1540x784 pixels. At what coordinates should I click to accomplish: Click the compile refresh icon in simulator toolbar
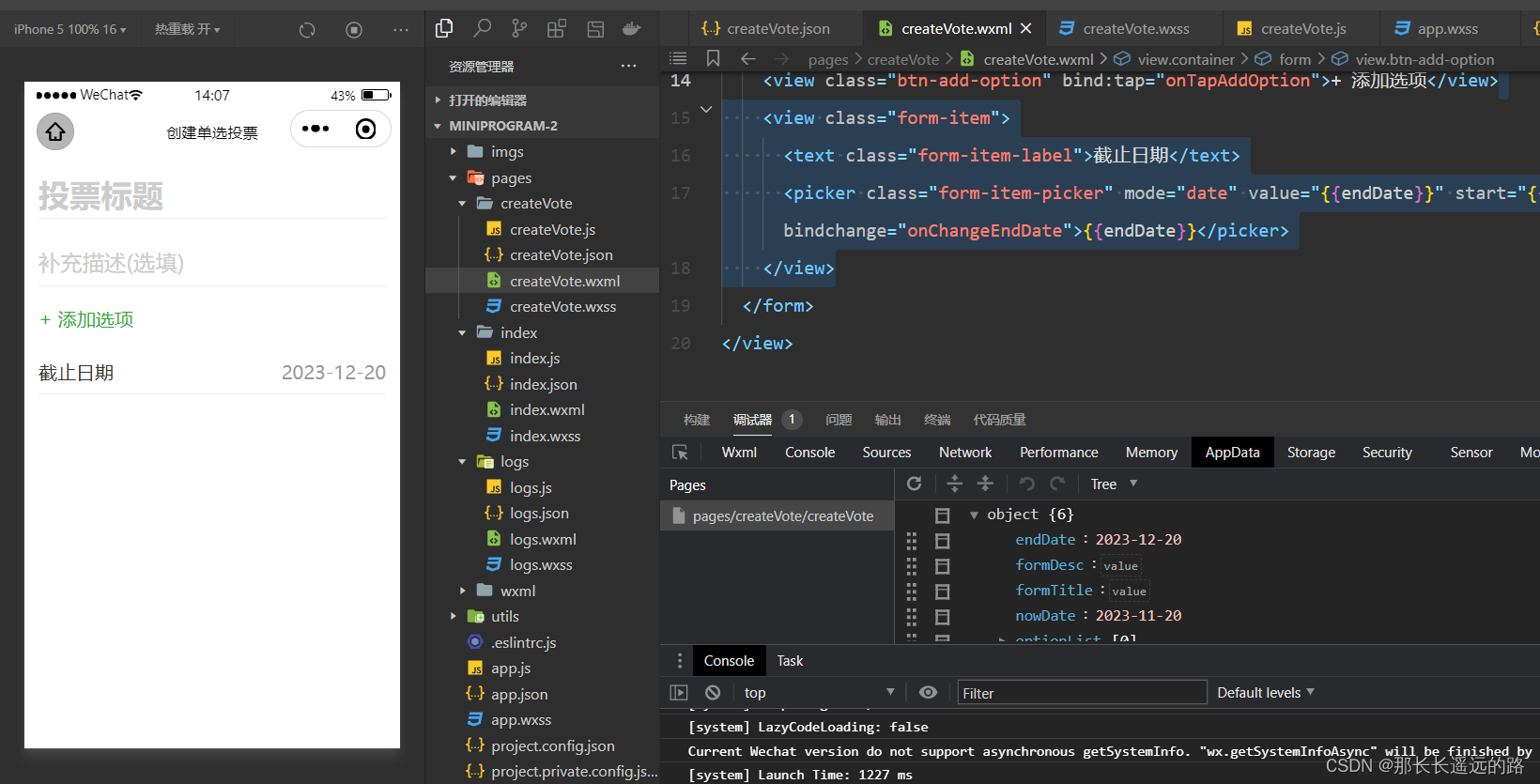tap(307, 30)
